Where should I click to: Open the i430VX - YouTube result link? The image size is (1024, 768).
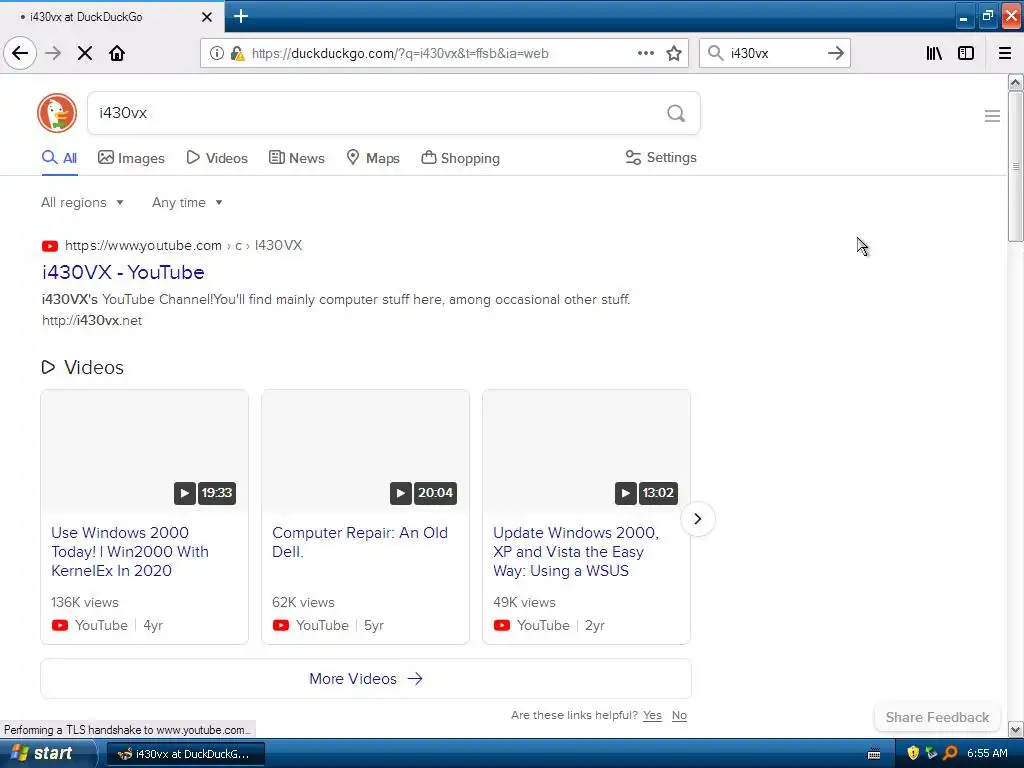(x=123, y=272)
